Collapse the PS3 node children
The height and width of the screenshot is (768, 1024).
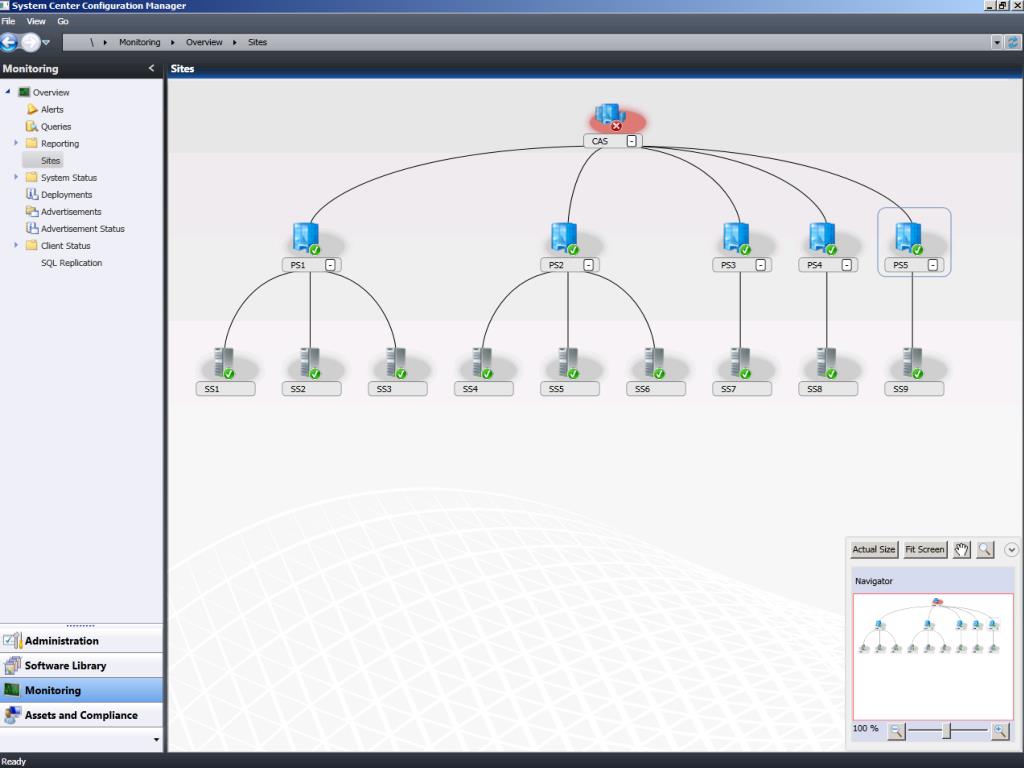coord(761,265)
